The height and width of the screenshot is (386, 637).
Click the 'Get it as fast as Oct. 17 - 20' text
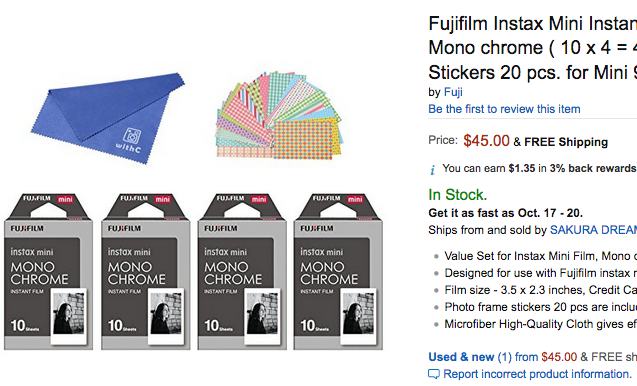pyautogui.click(x=505, y=213)
